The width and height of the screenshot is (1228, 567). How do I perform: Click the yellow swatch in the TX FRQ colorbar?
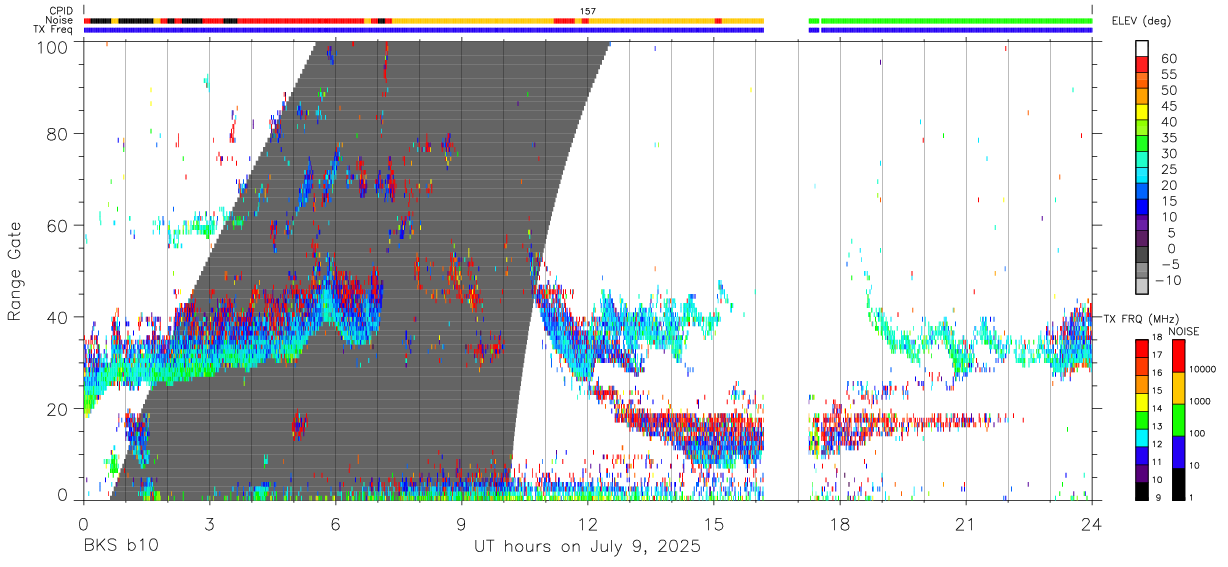point(1142,402)
